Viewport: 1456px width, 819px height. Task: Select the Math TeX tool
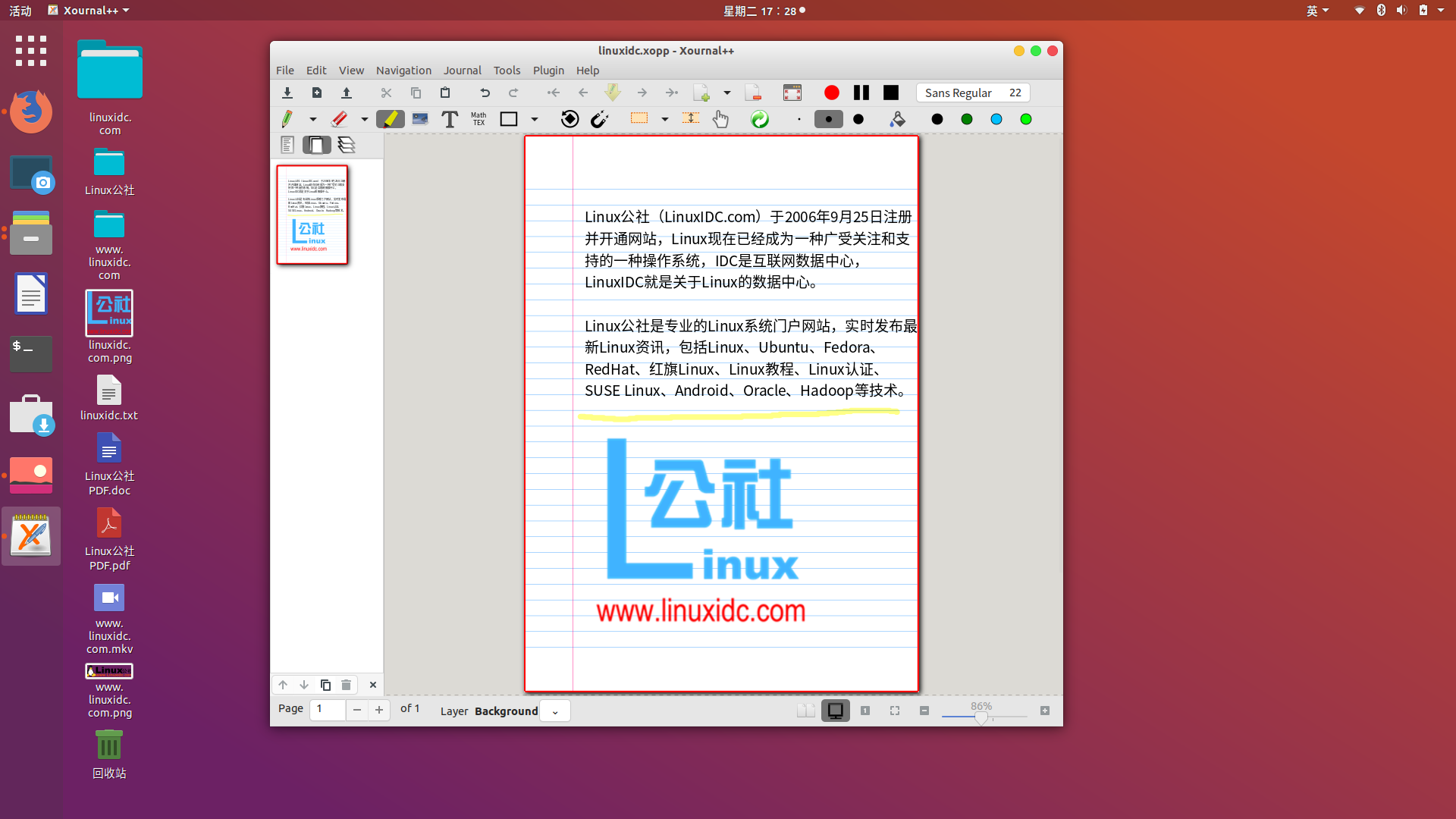(479, 119)
